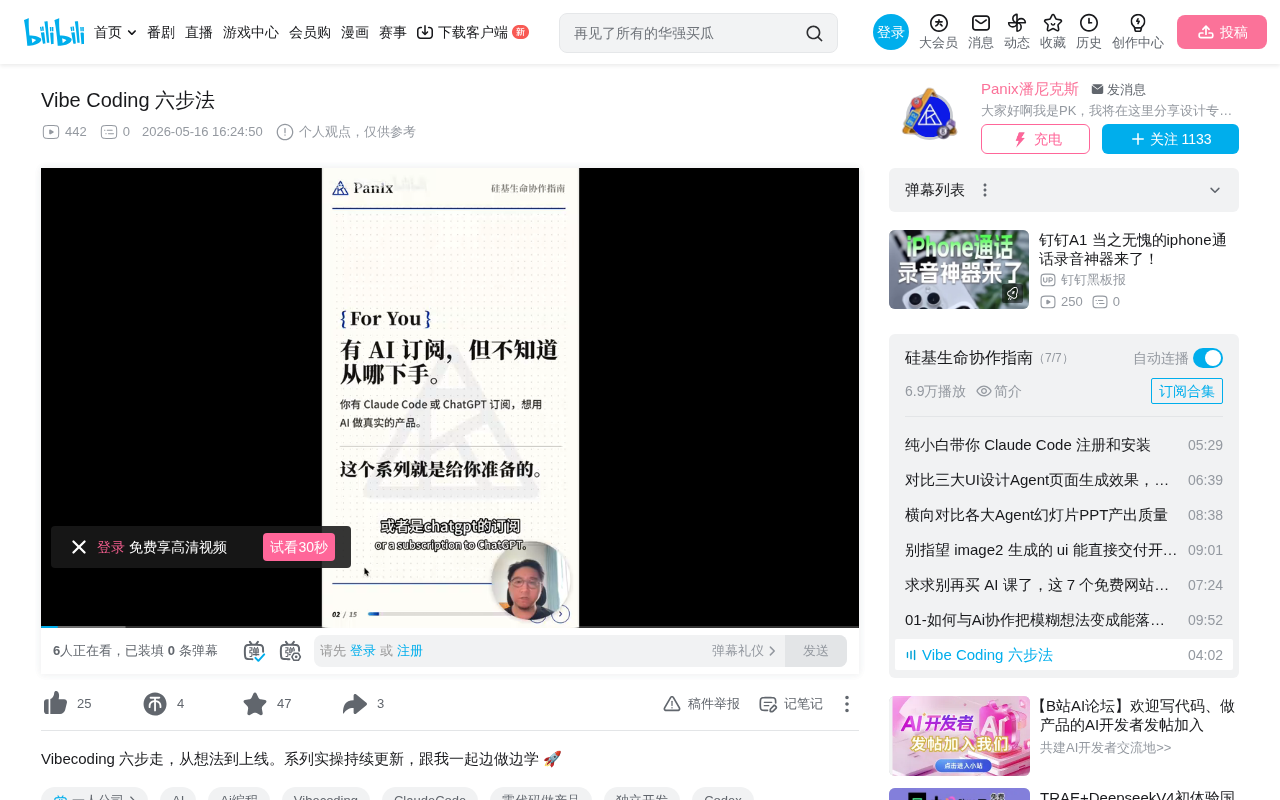Open 弹幕列表 more options dots
This screenshot has height=800, width=1280.
pyautogui.click(x=985, y=190)
